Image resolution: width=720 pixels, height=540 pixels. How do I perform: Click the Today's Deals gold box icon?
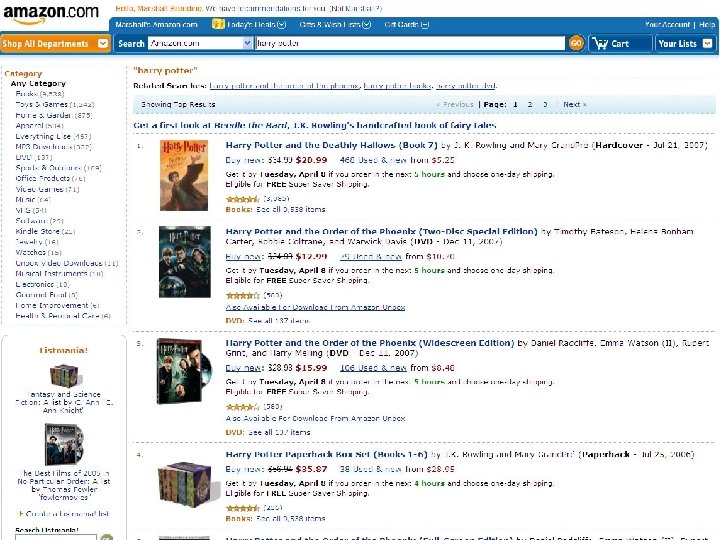[x=218, y=24]
